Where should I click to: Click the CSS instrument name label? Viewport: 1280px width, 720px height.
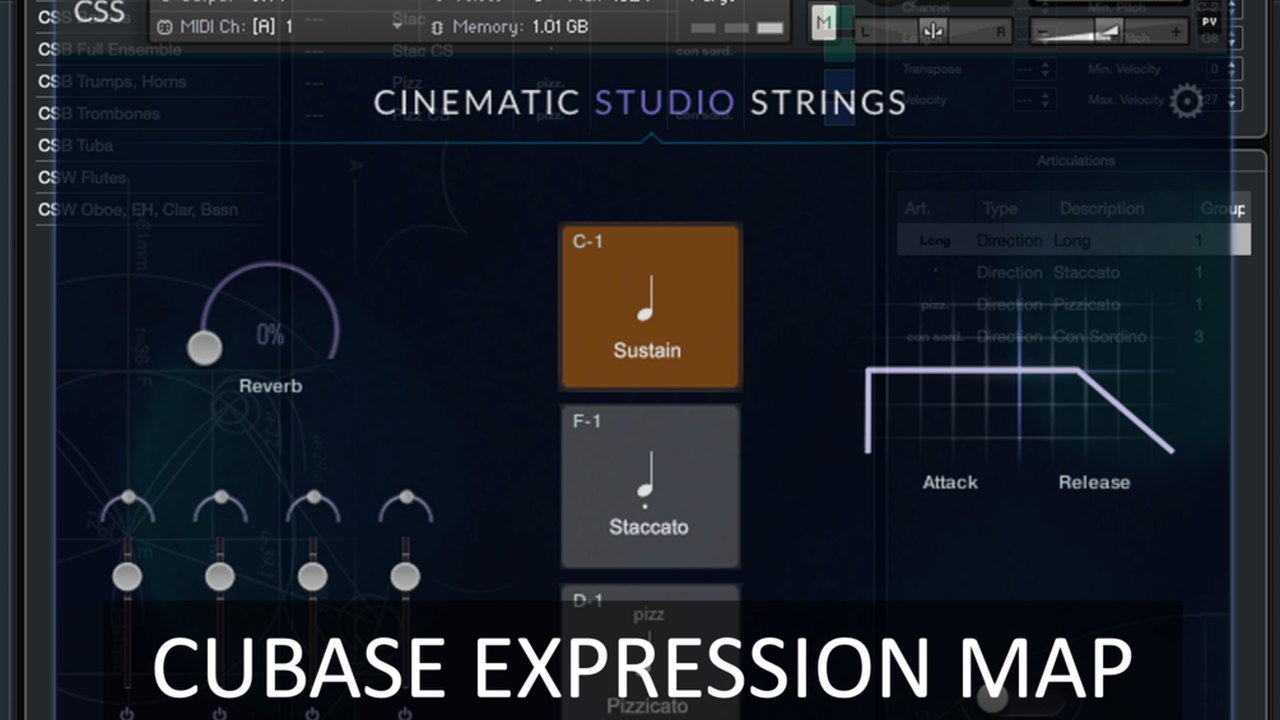pos(100,13)
